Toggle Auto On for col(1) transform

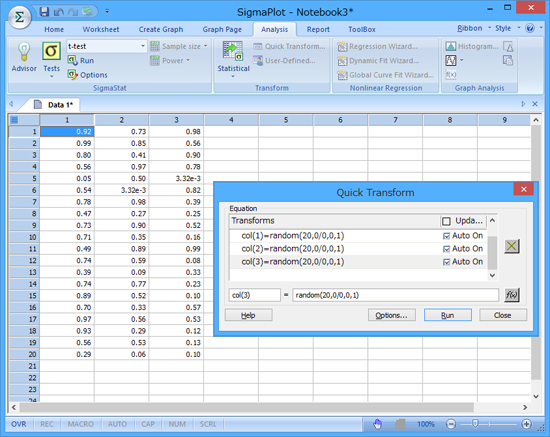(x=447, y=236)
